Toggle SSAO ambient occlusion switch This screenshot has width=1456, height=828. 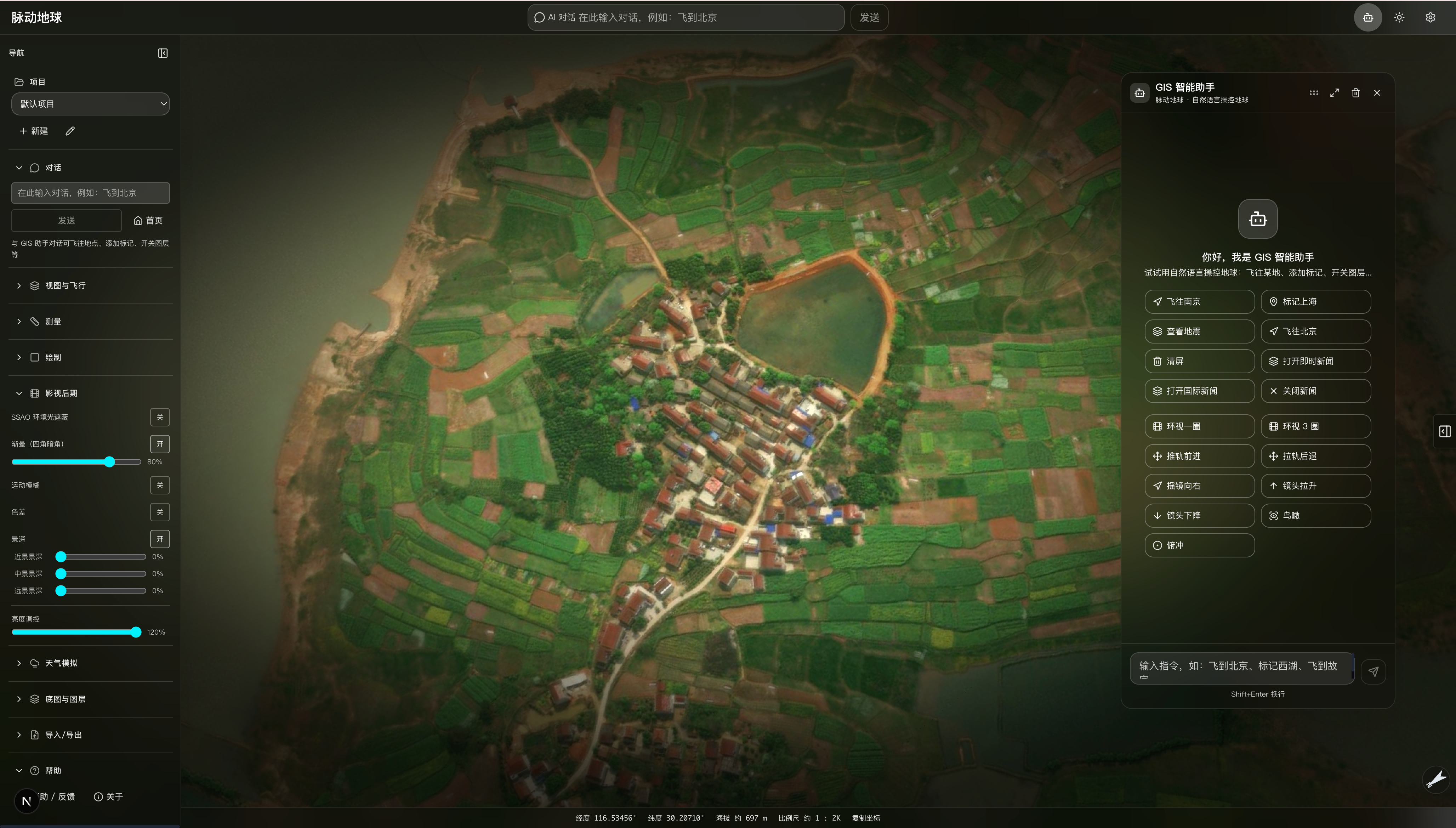pyautogui.click(x=160, y=417)
